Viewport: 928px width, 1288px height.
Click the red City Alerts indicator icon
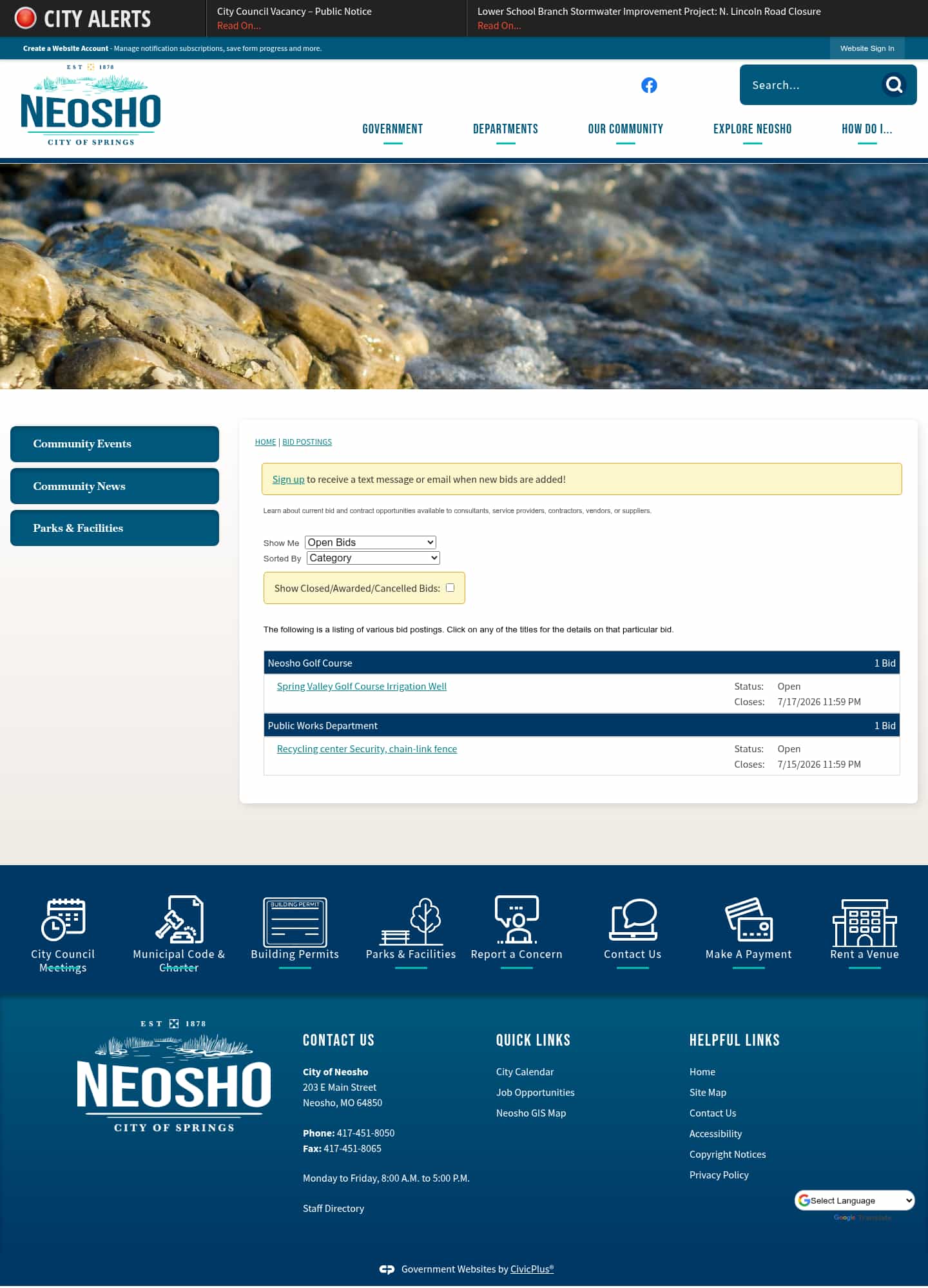tap(26, 18)
